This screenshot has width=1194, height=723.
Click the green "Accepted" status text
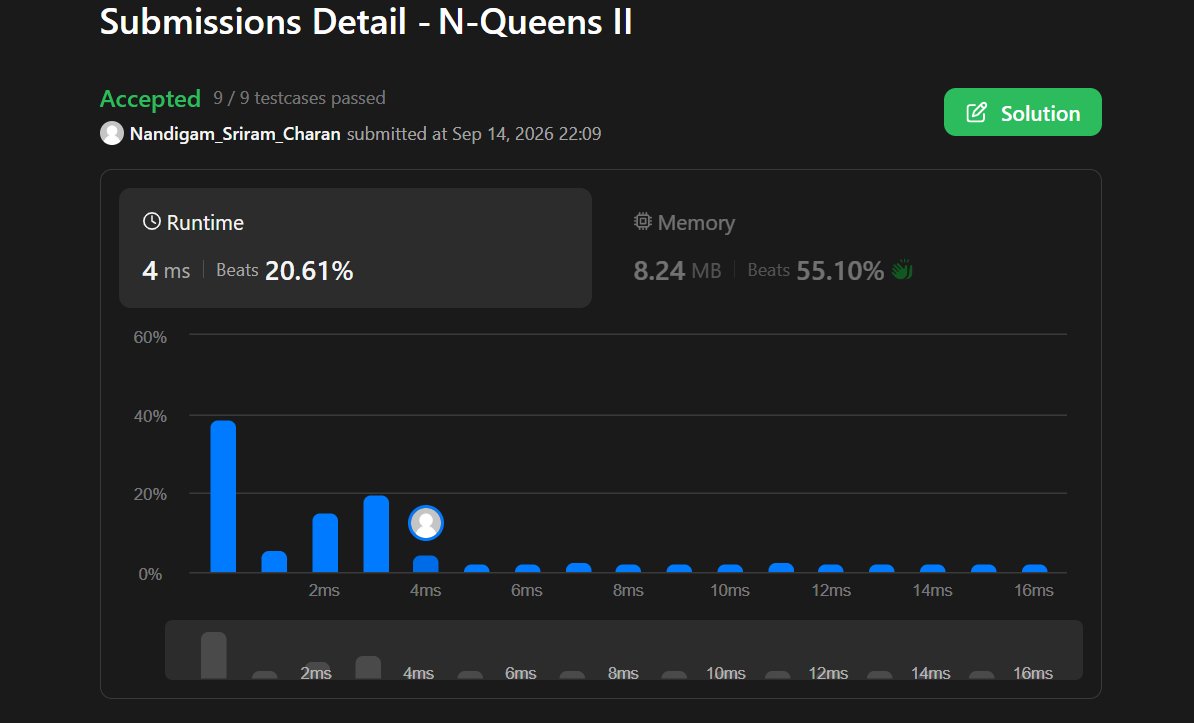click(151, 98)
